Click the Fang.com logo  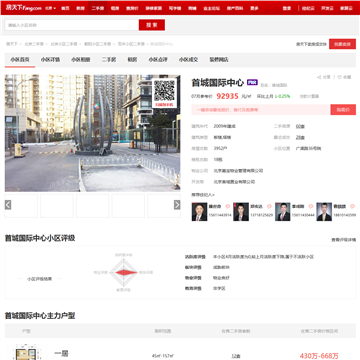tap(24, 8)
